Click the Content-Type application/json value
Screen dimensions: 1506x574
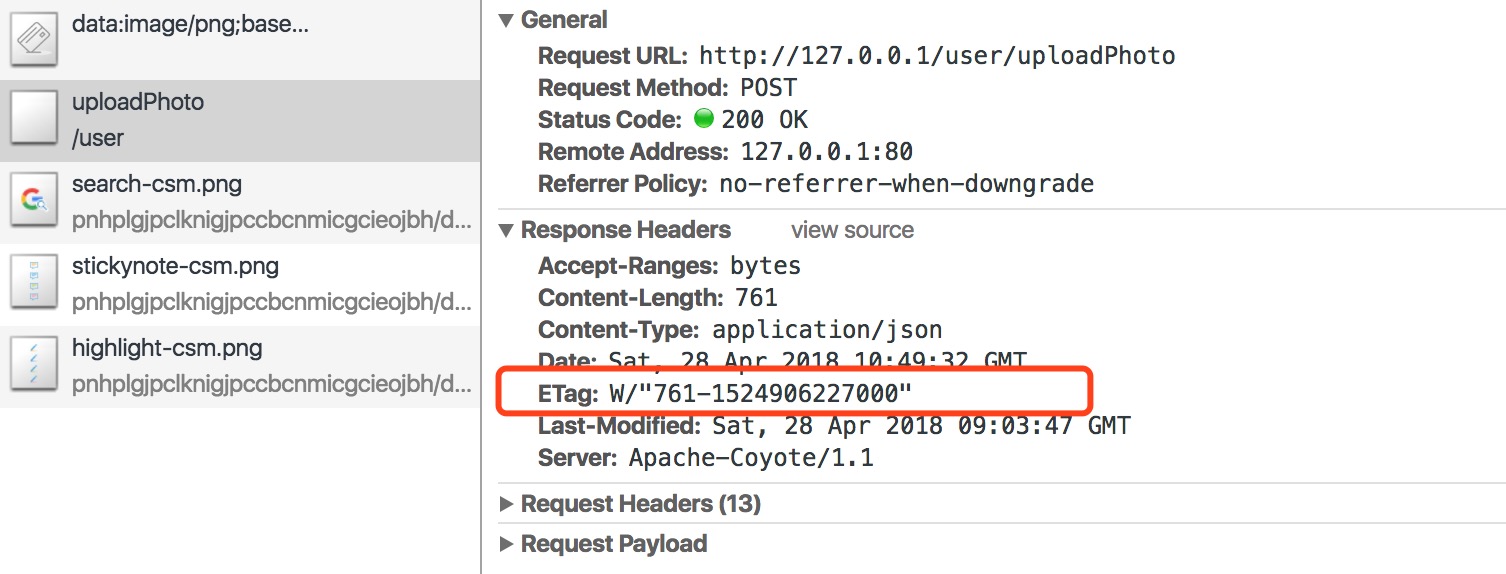tap(827, 329)
